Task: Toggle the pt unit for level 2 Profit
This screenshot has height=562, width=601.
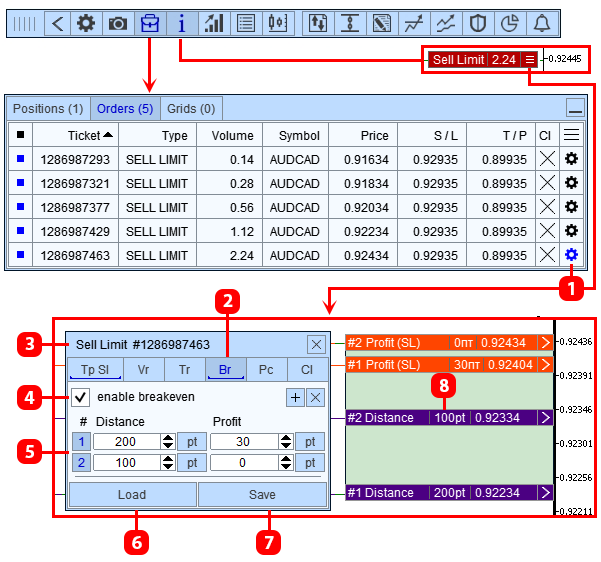Action: [310, 463]
